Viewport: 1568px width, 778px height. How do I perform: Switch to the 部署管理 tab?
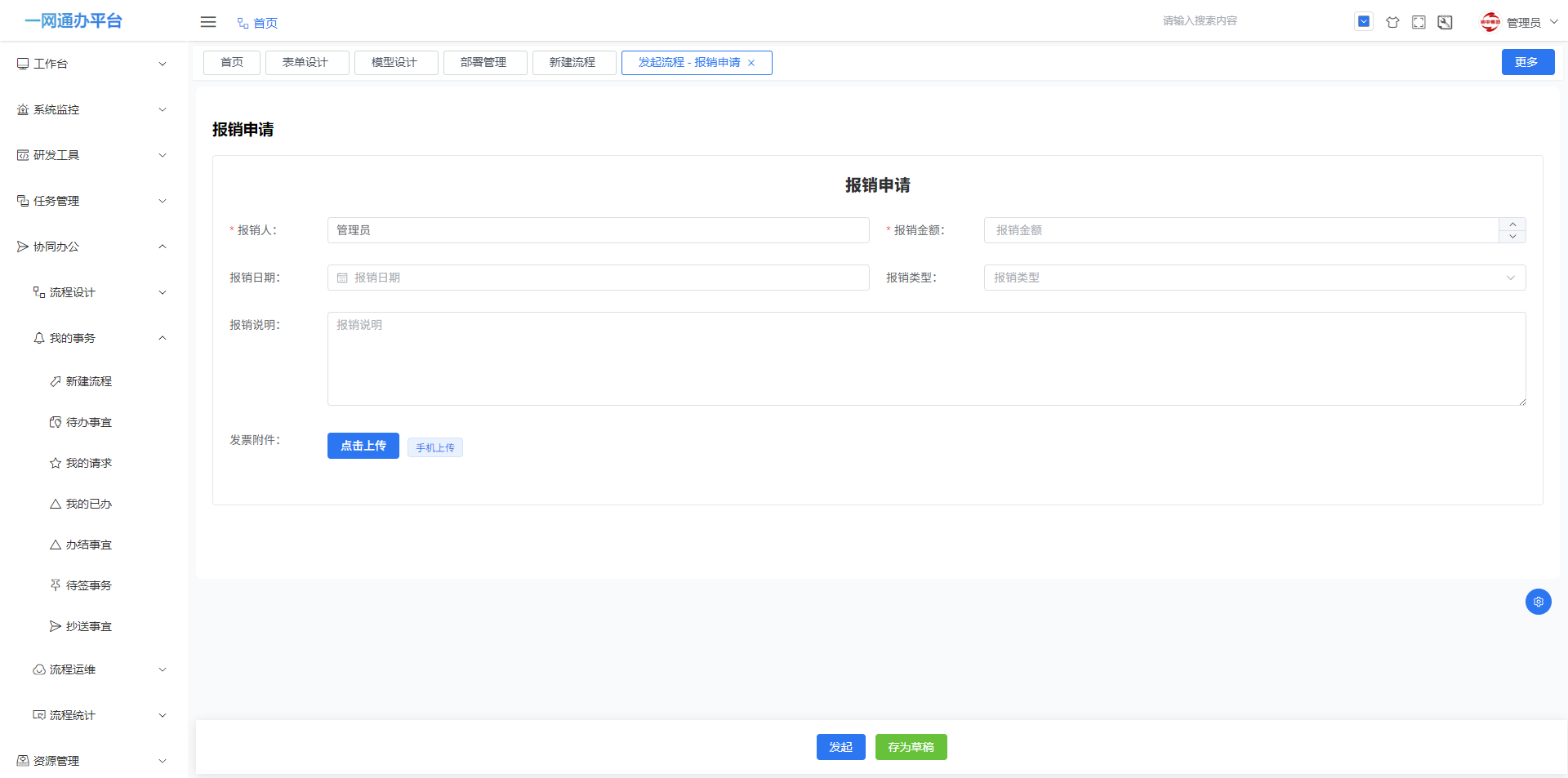coord(483,63)
